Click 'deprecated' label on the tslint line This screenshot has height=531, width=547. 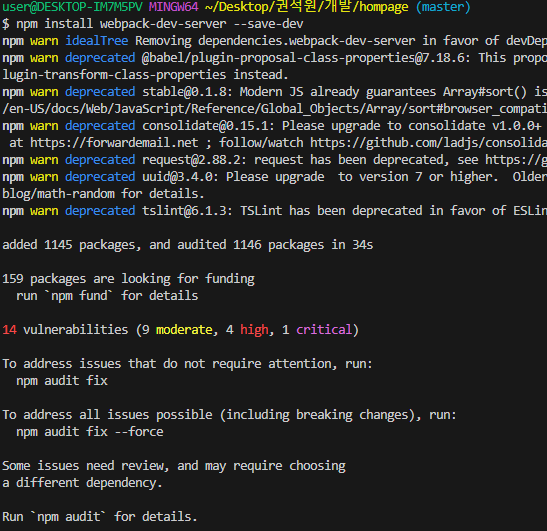click(100, 211)
